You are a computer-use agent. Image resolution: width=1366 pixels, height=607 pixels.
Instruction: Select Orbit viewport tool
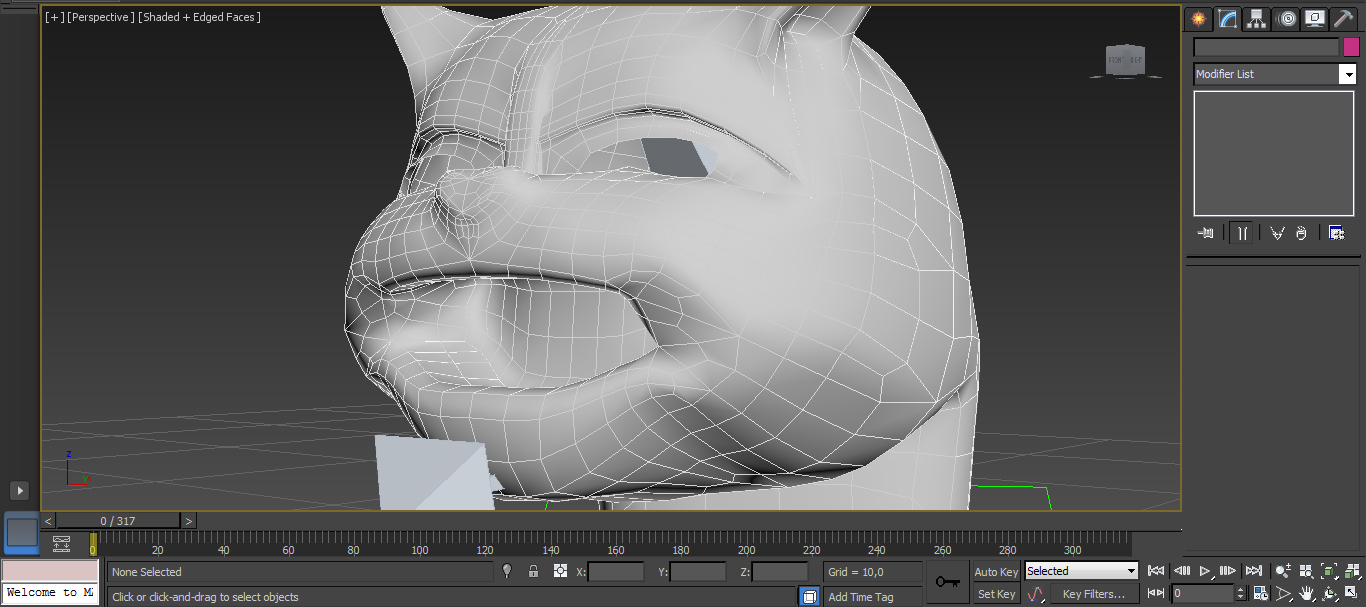pos(1329,594)
